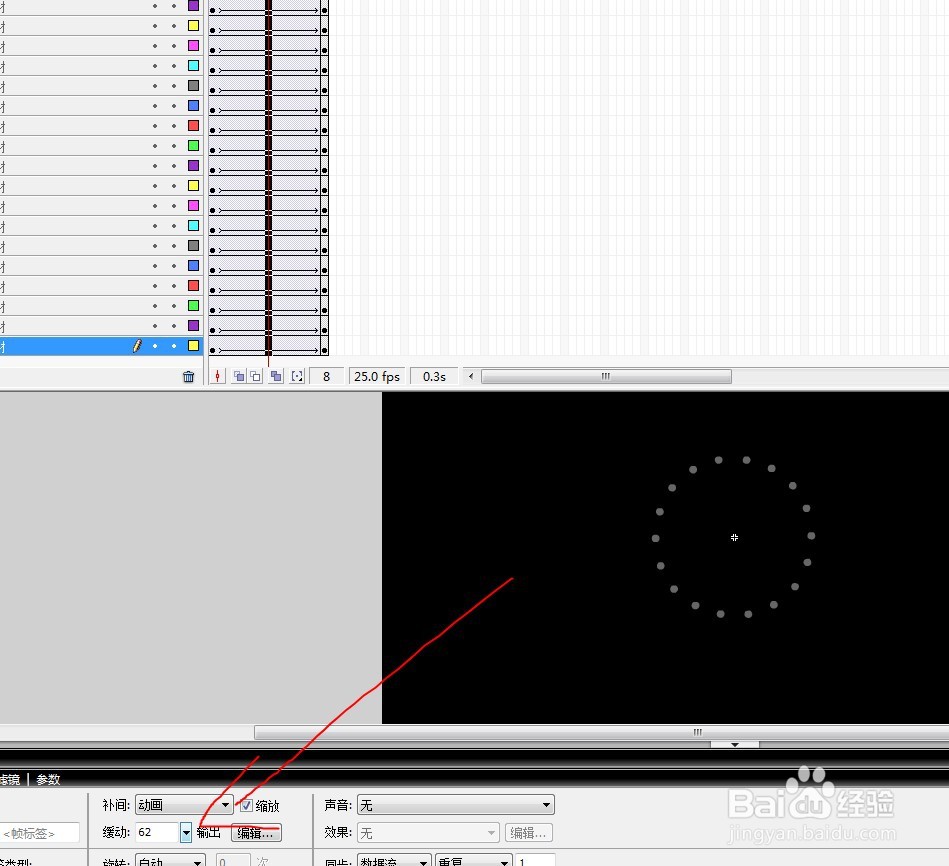Check the 缩放 (scale) checkbox
This screenshot has width=949, height=866.
click(246, 805)
